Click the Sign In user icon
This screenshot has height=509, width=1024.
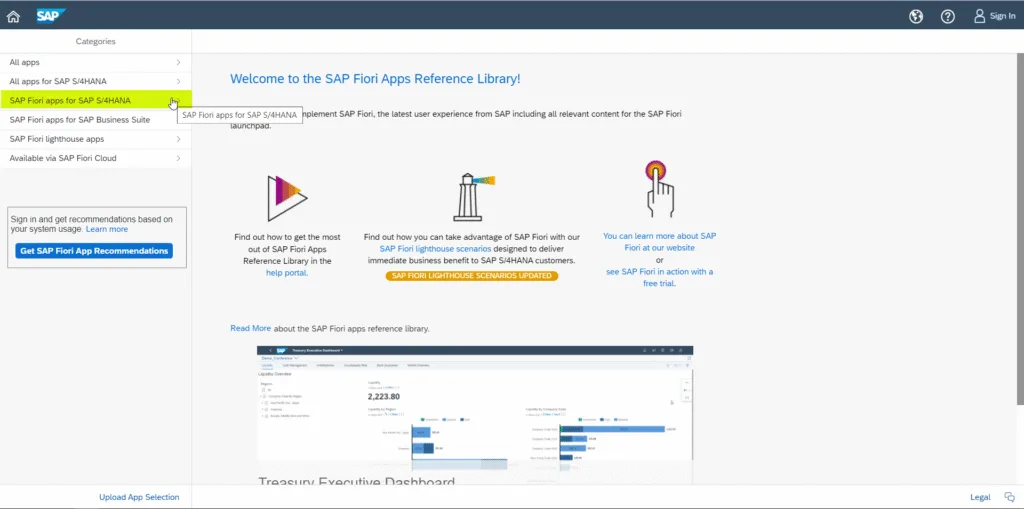[979, 16]
